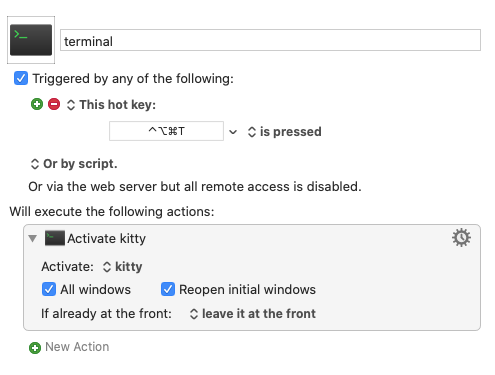Image resolution: width=495 pixels, height=375 pixels.
Task: Change 'leave it at the front' option
Action: tap(253, 314)
